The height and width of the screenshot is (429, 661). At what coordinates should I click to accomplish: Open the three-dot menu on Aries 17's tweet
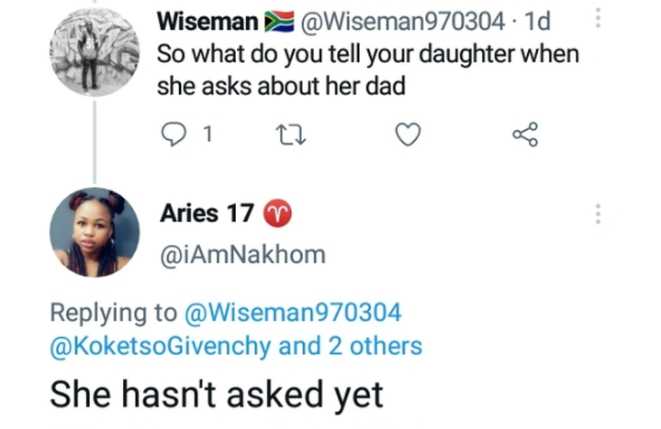tap(599, 214)
